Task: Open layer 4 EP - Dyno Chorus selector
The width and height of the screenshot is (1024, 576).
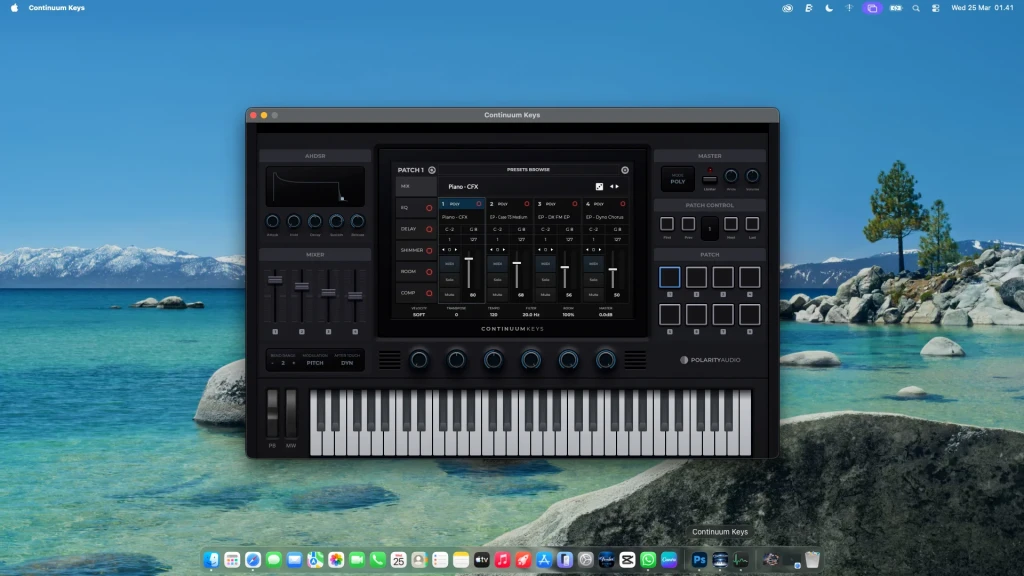Action: click(x=605, y=217)
